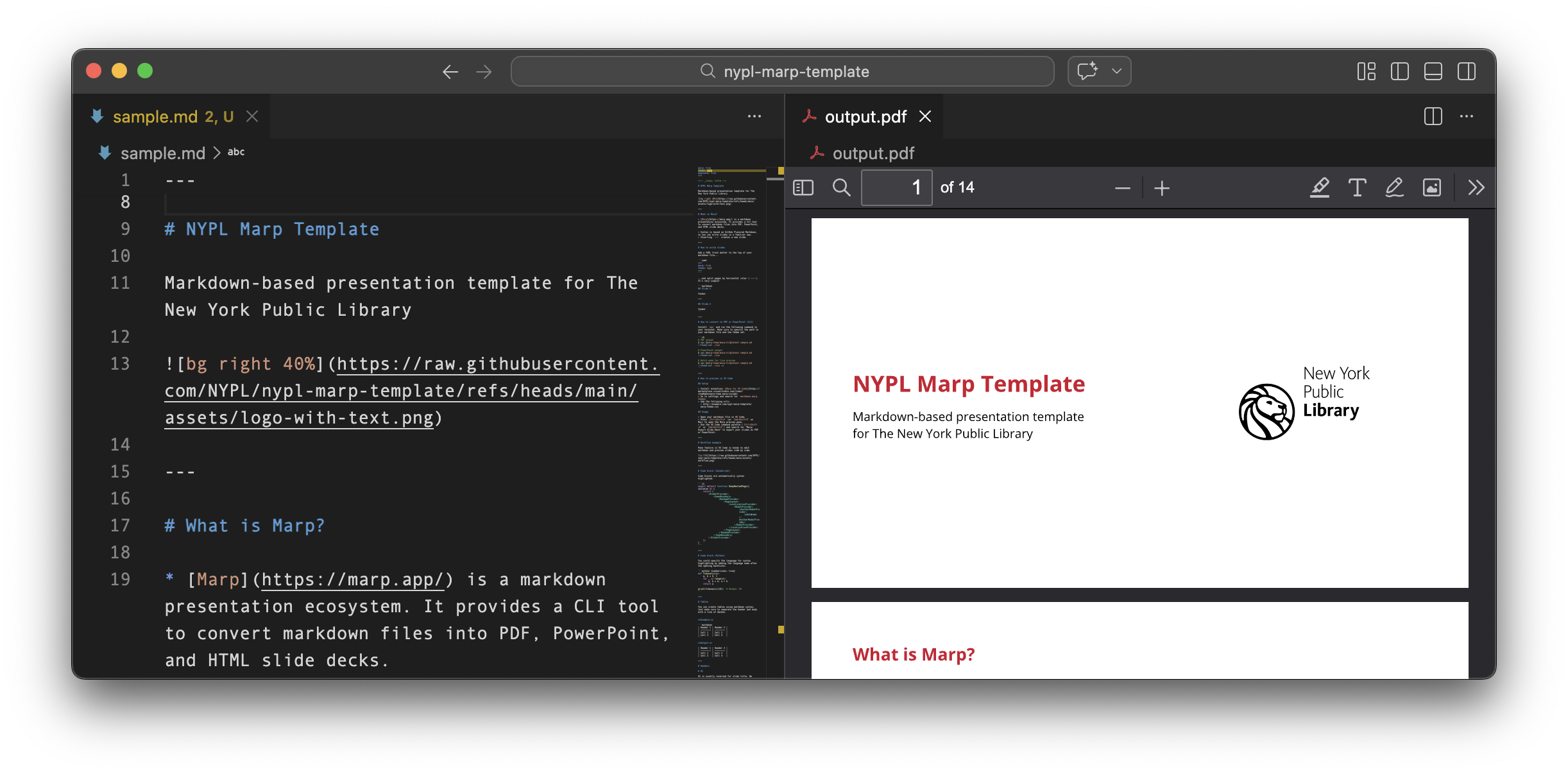Toggle the PDF viewer sidebar
This screenshot has height=774, width=1568.
coord(803,187)
